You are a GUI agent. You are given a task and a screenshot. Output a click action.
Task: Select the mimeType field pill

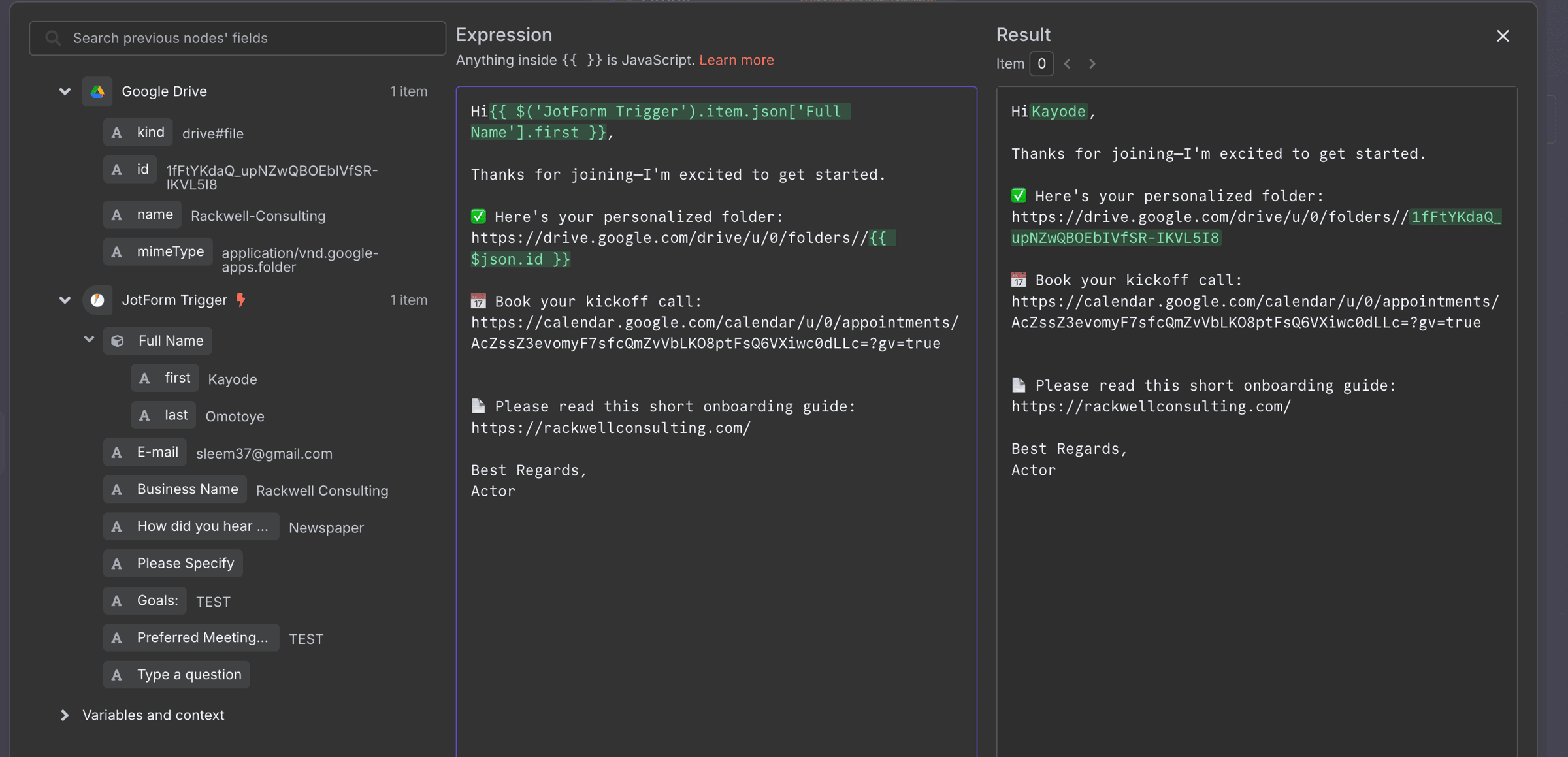pos(158,252)
